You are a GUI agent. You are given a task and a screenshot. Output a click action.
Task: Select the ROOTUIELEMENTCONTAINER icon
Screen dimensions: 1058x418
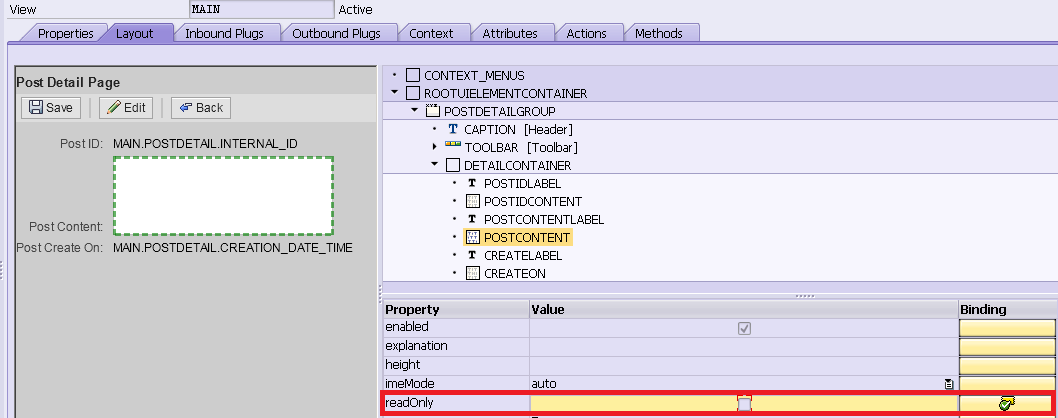pos(413,93)
